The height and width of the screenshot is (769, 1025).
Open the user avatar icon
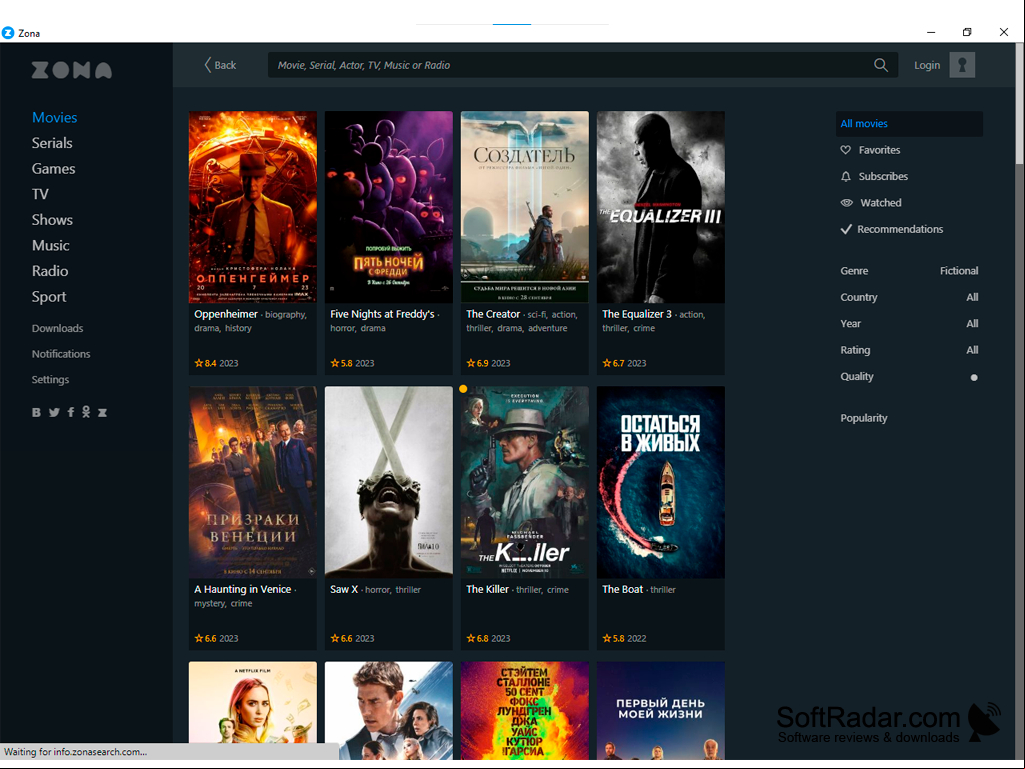[962, 65]
